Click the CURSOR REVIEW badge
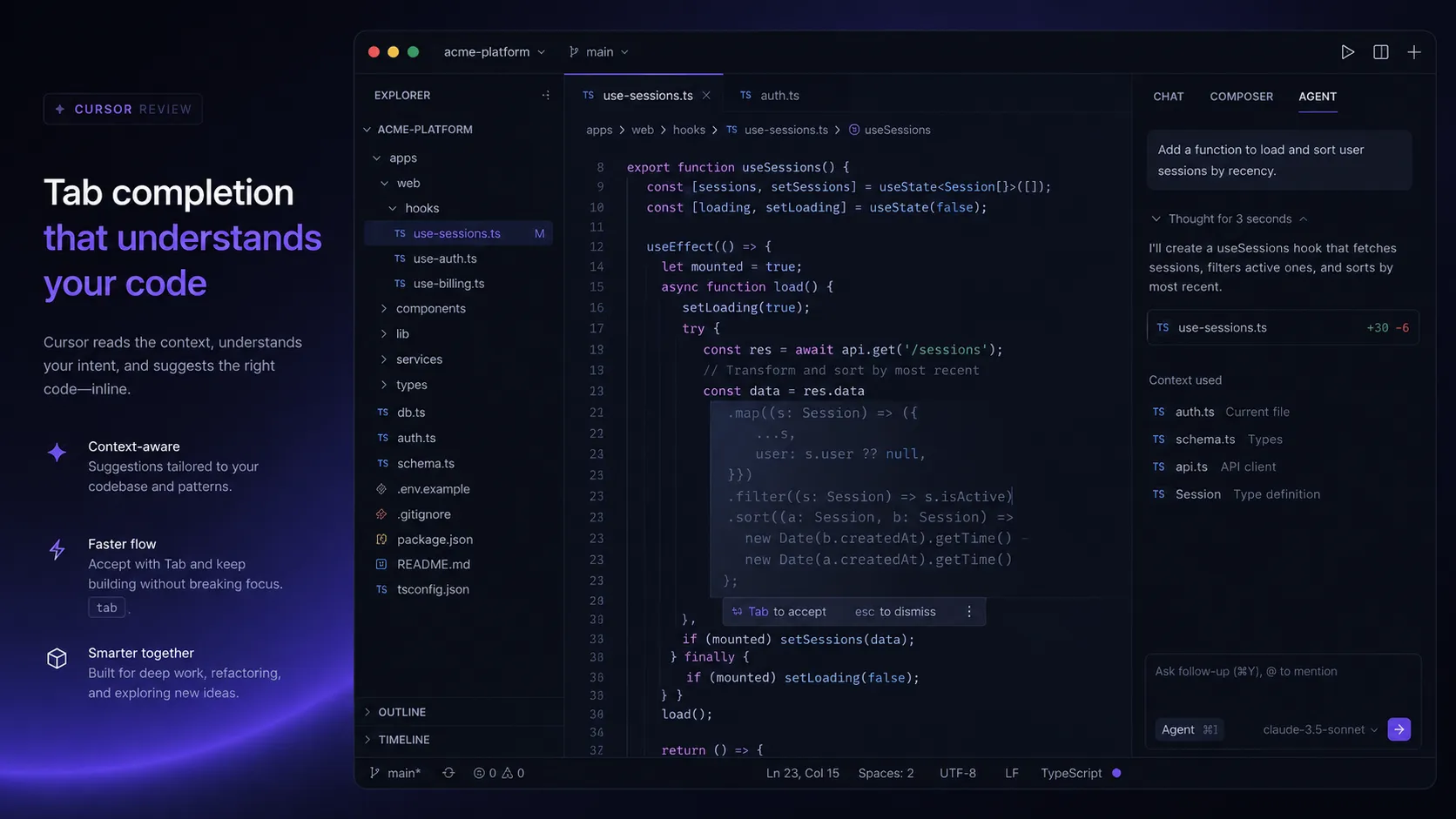This screenshot has width=1456, height=819. [x=123, y=109]
